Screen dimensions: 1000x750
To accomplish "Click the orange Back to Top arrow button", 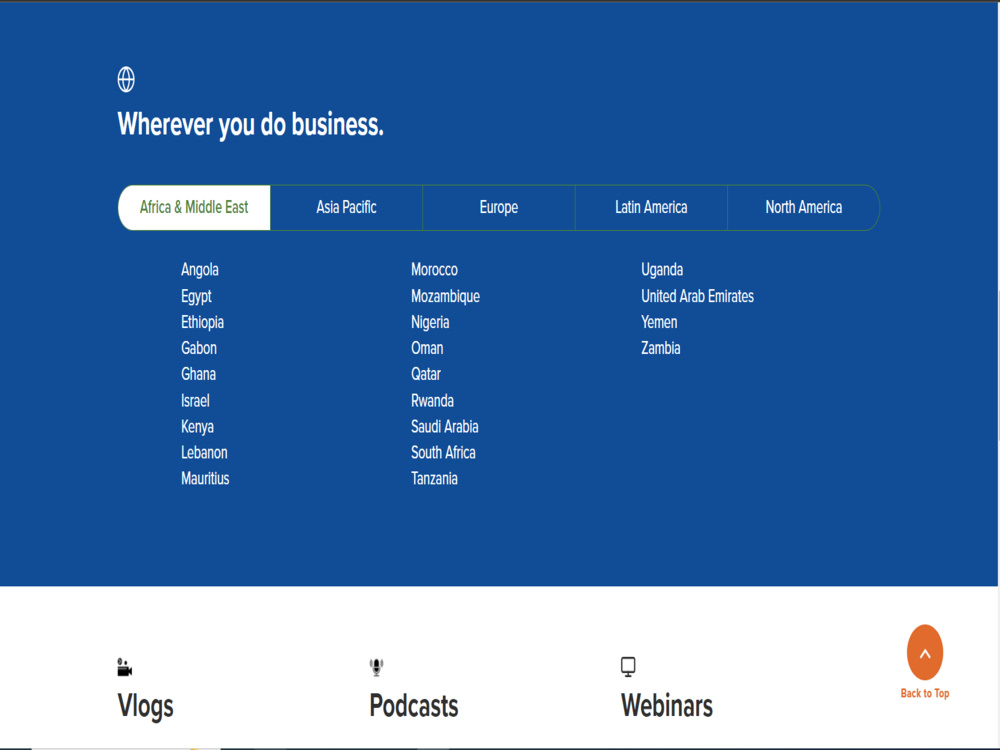I will click(925, 652).
